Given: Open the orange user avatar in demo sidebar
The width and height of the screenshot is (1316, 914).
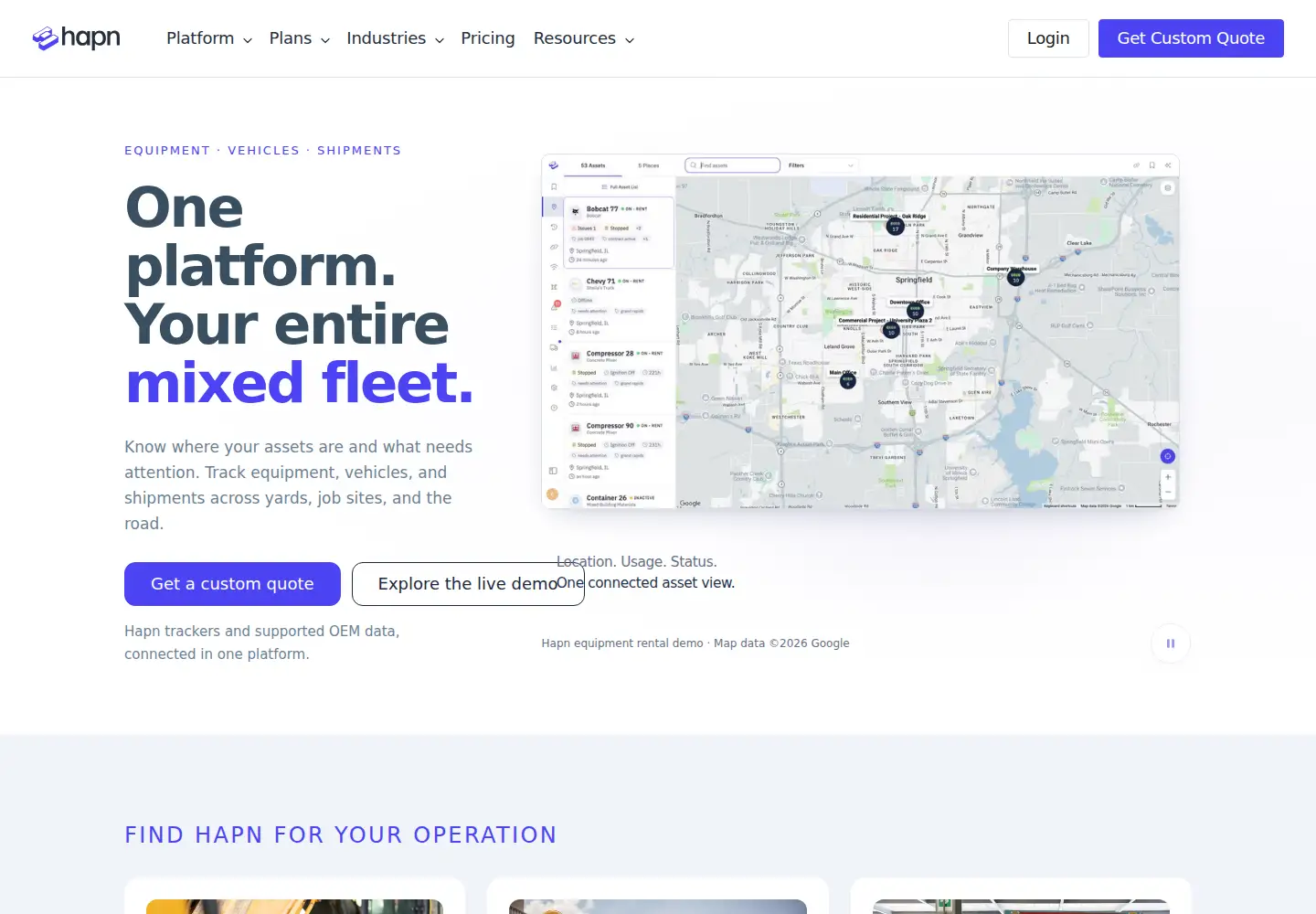Looking at the screenshot, I should tap(552, 494).
